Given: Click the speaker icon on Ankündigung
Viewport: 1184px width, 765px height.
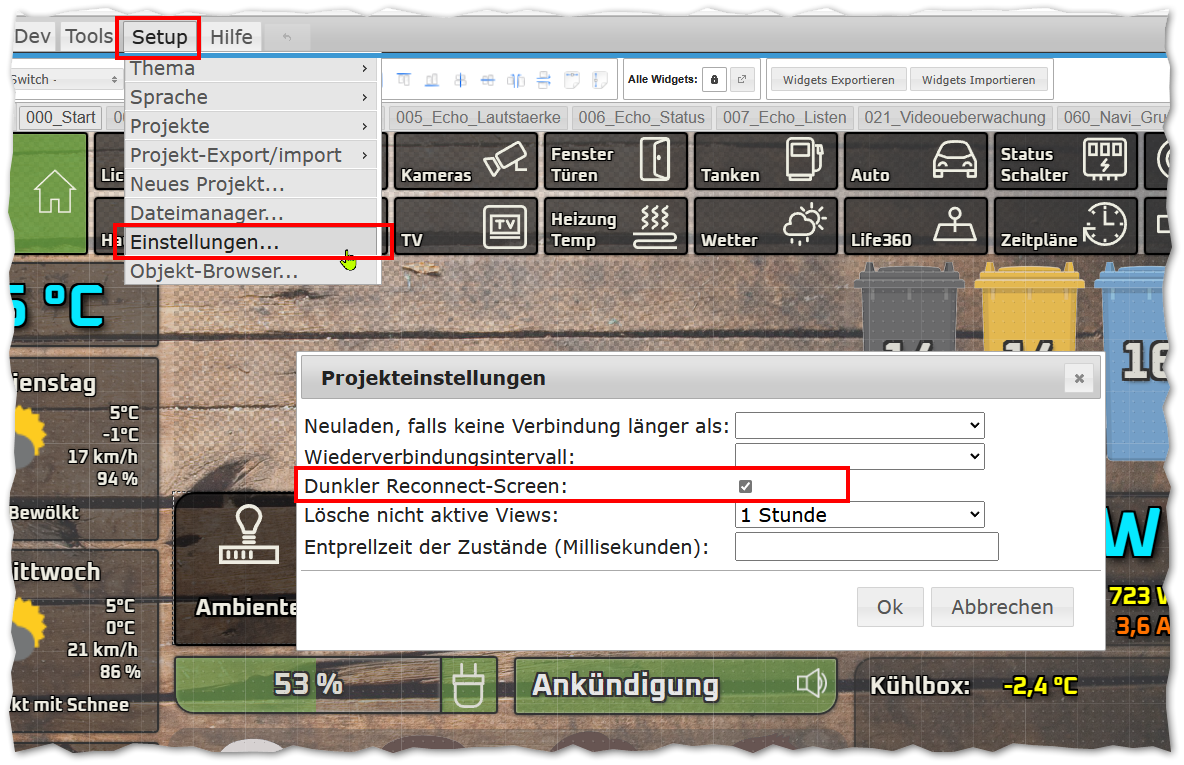Looking at the screenshot, I should 812,684.
